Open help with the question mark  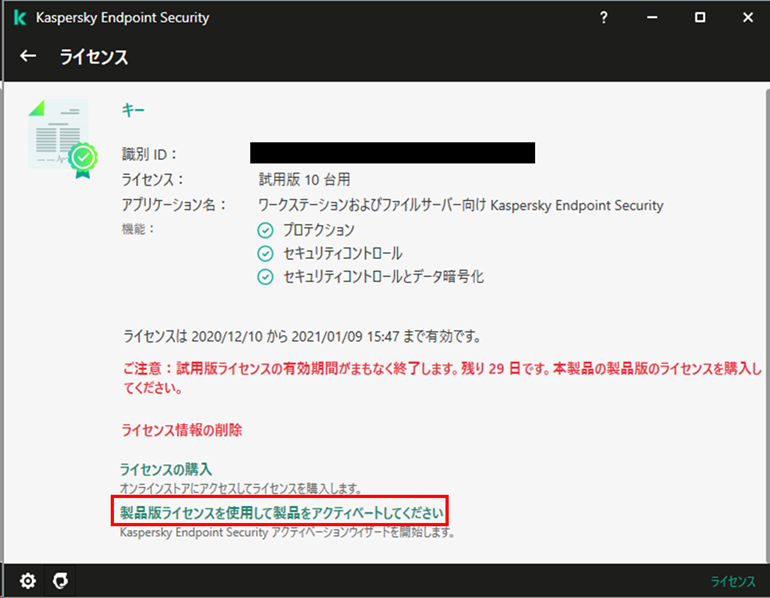coord(604,18)
